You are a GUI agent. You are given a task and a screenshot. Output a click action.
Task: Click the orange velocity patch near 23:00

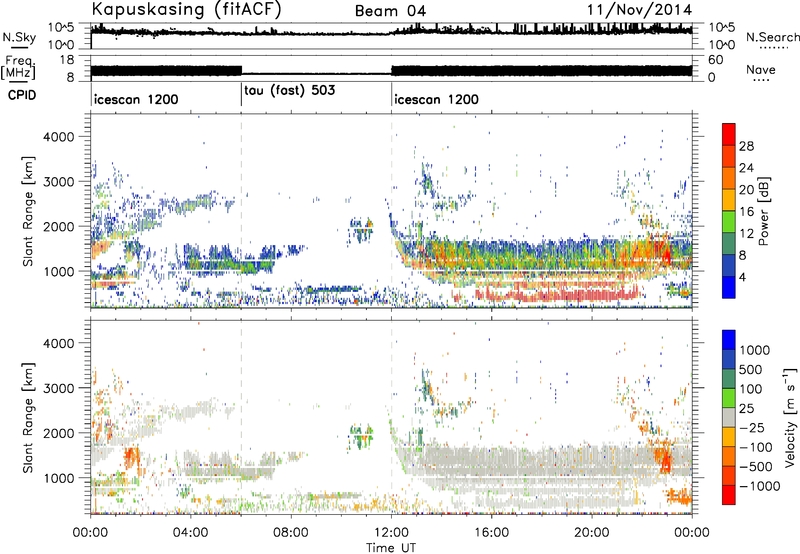(664, 458)
